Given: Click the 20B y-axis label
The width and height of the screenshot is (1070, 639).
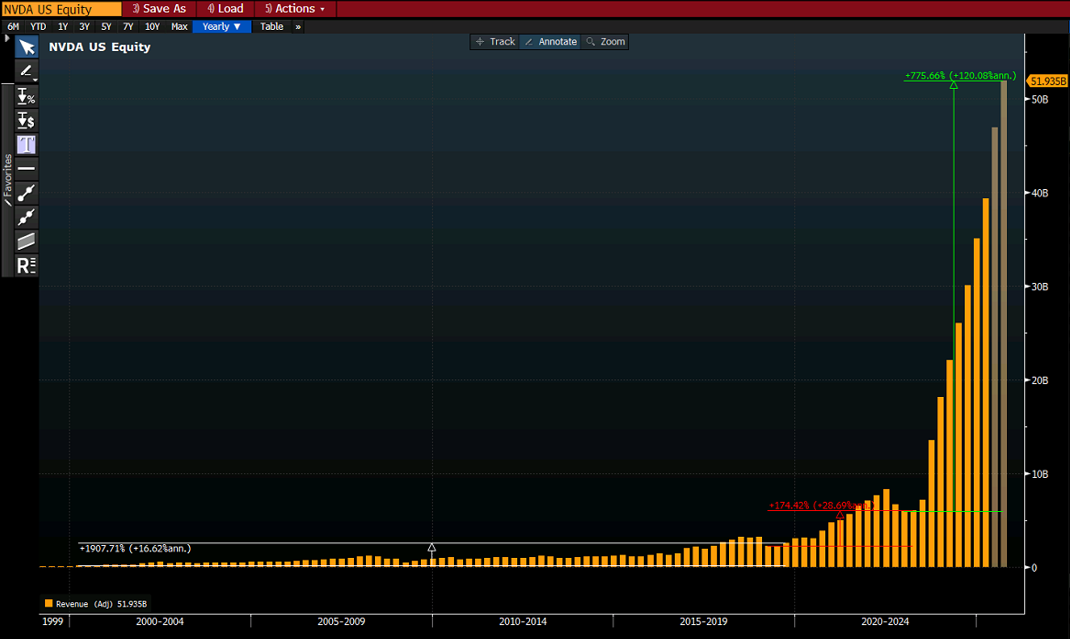Looking at the screenshot, I should click(1040, 380).
